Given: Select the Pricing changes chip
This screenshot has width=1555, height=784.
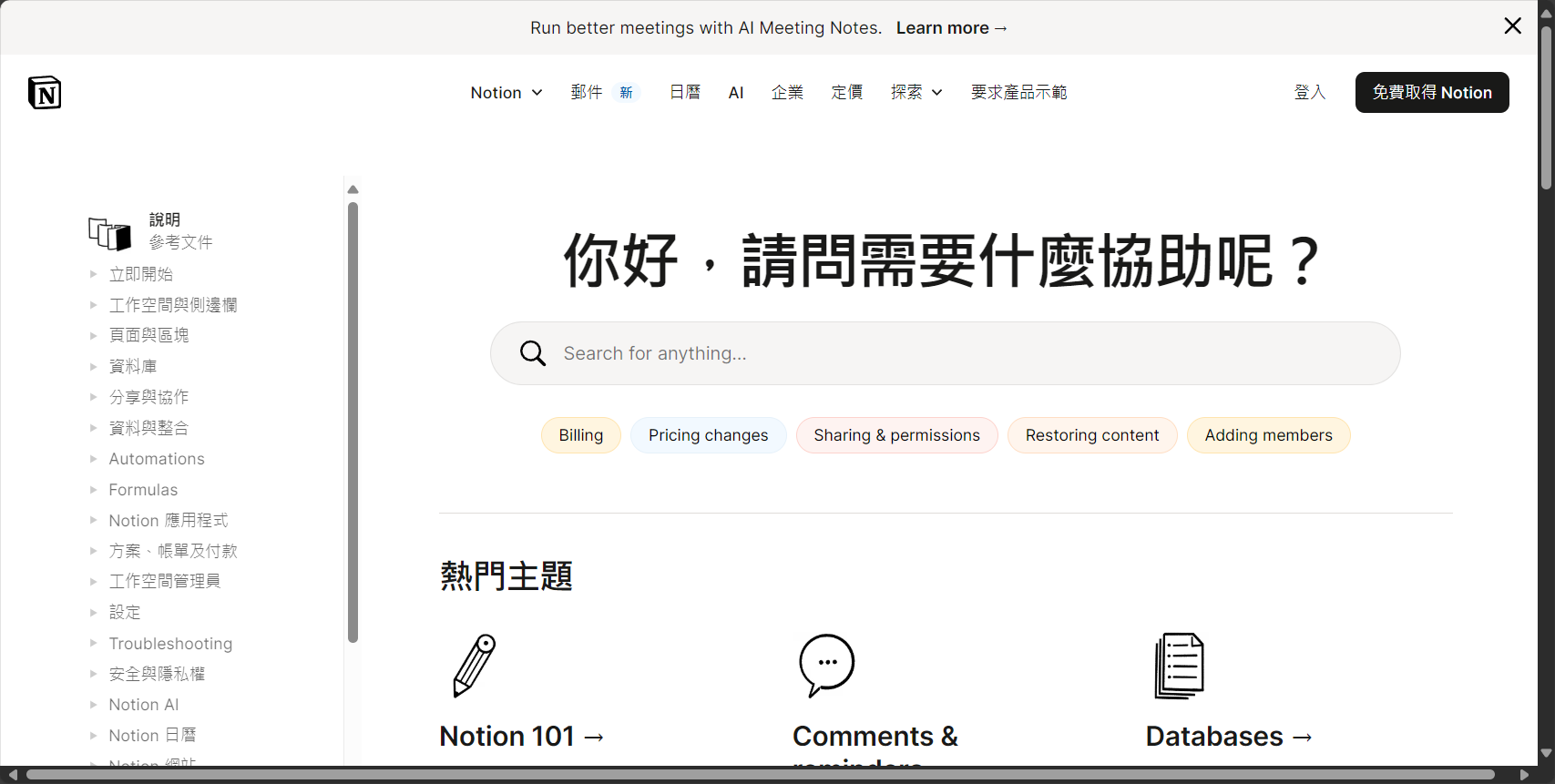Looking at the screenshot, I should point(709,435).
